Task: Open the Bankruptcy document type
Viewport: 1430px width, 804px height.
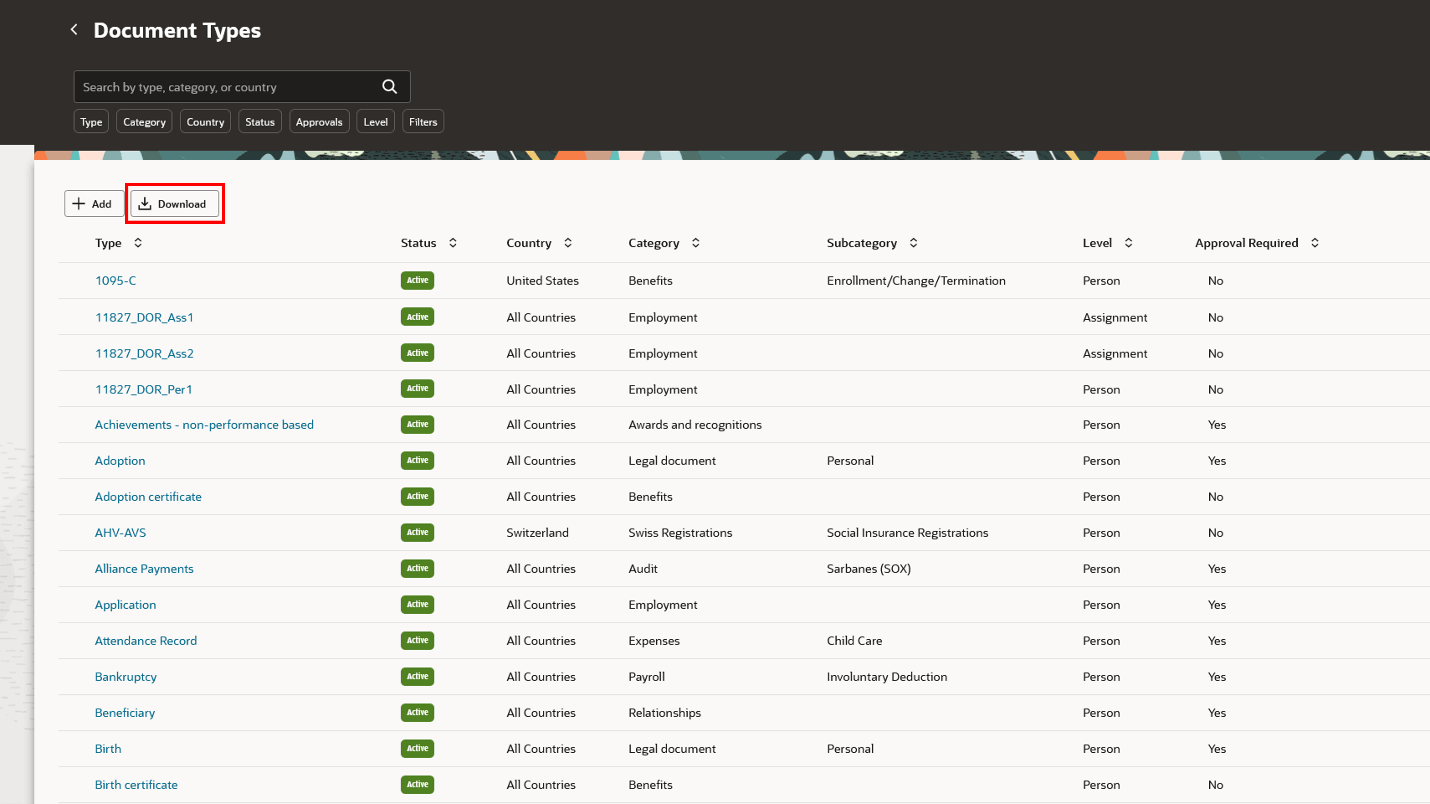Action: tap(126, 677)
